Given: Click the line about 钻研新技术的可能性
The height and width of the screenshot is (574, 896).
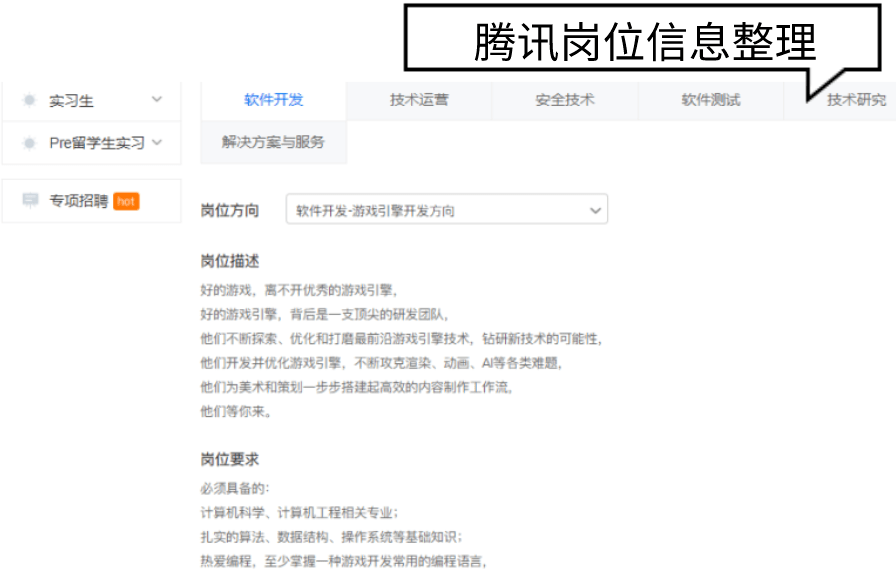Looking at the screenshot, I should (402, 338).
